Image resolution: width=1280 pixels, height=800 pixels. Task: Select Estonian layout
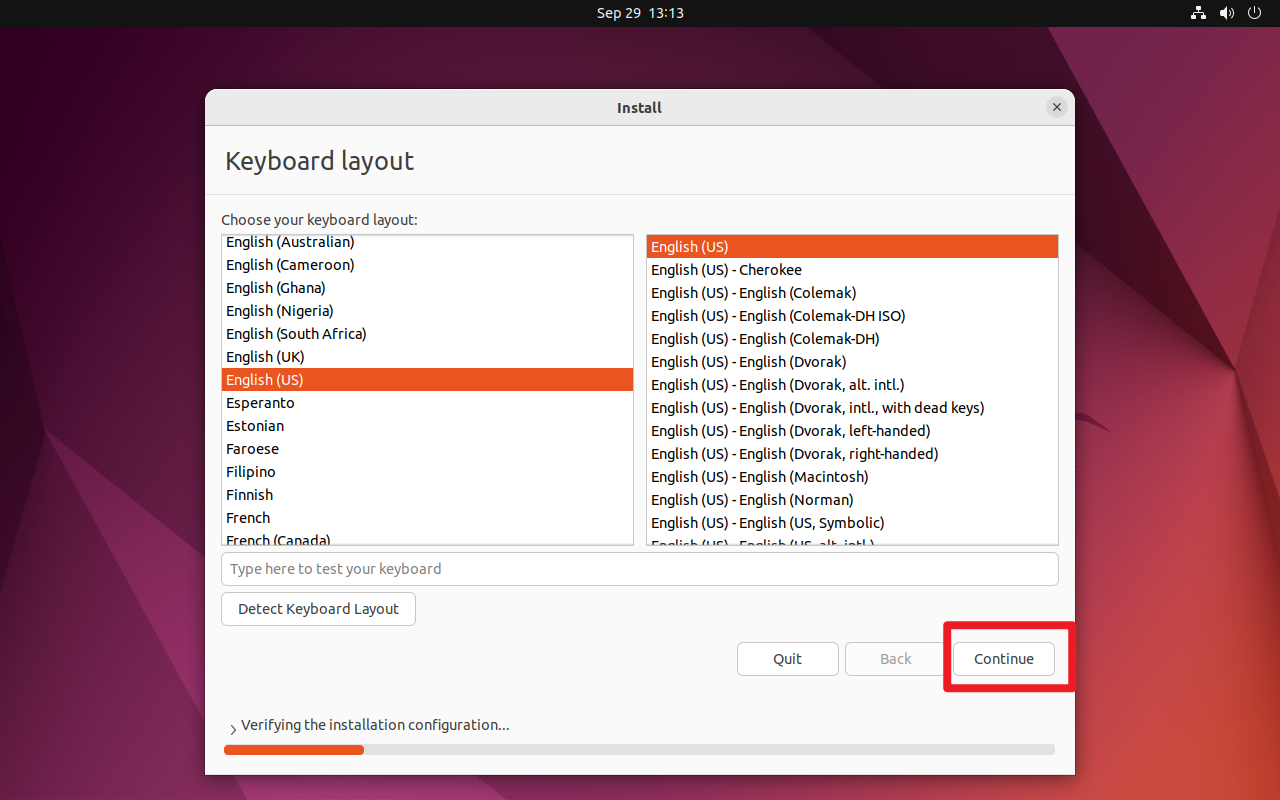(x=427, y=426)
